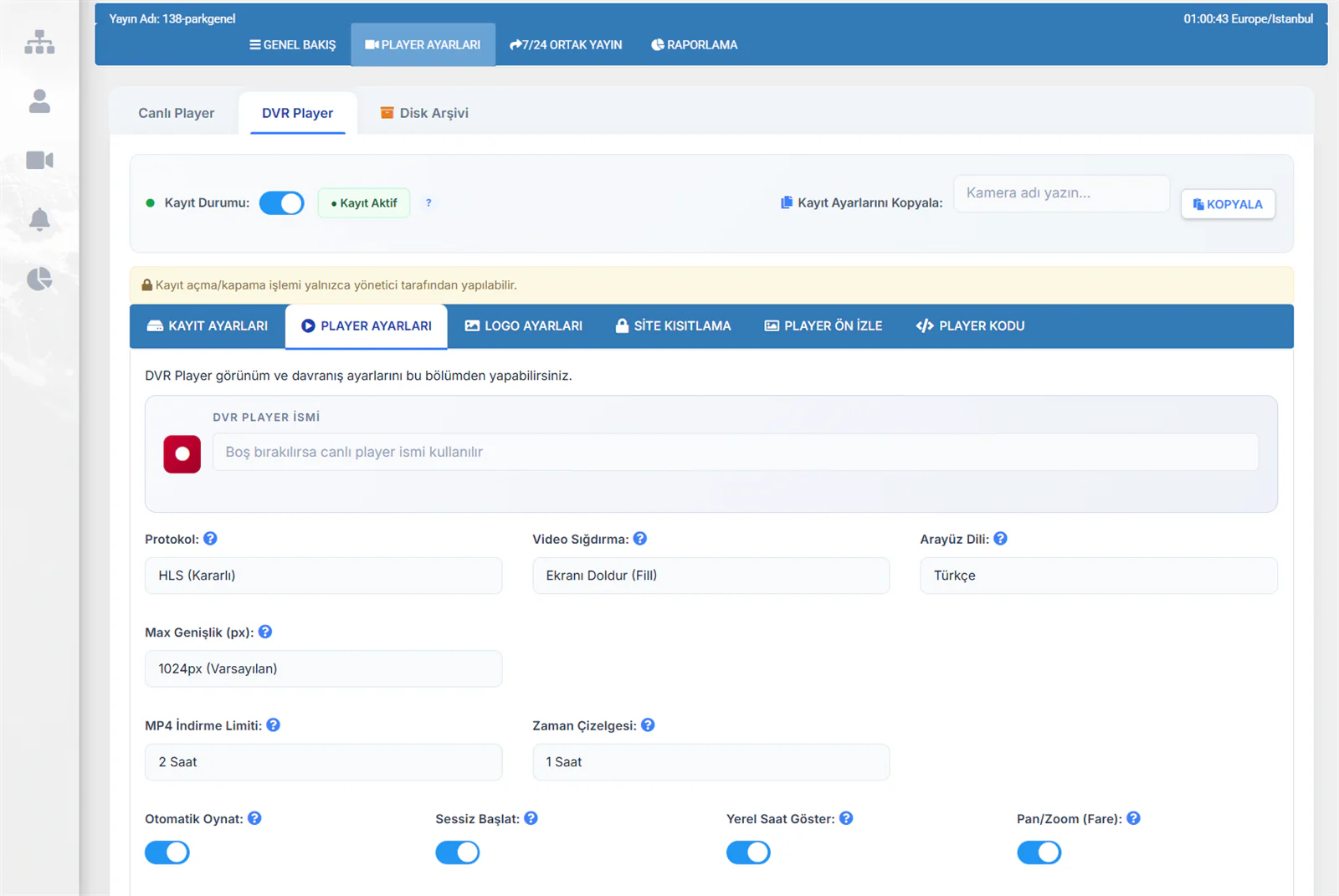Screen dimensions: 1339x896
Task: Click the help icon beside Protokol
Action: coord(210,539)
